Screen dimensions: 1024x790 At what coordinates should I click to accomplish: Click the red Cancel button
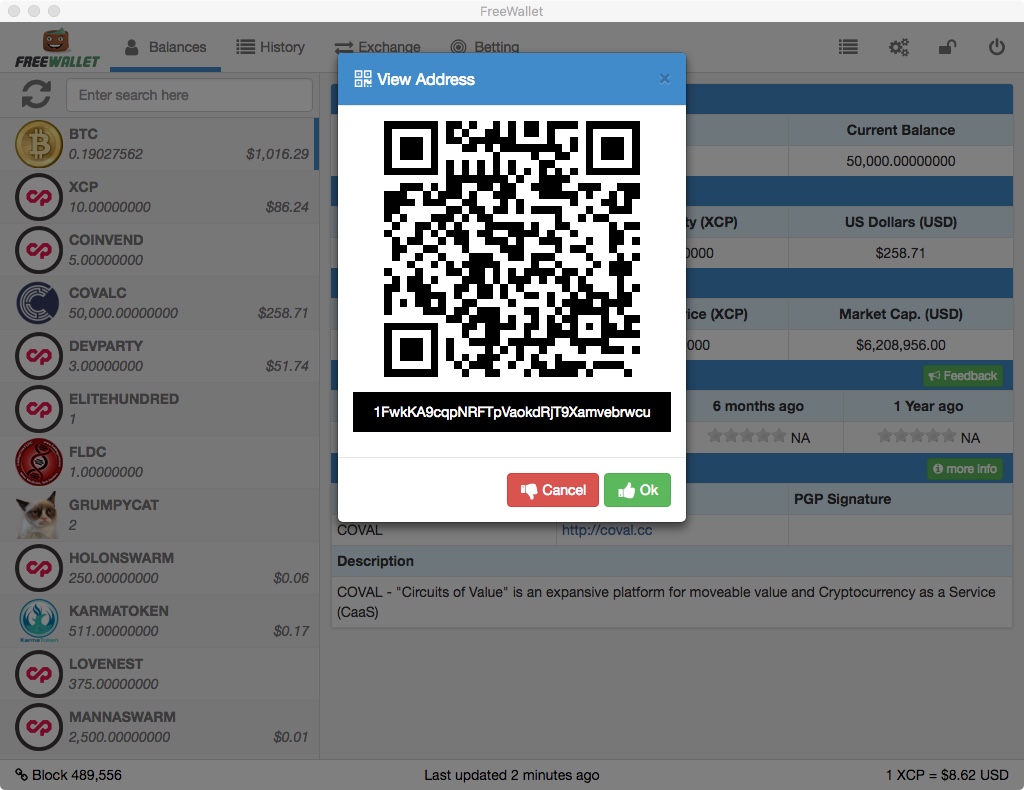552,490
